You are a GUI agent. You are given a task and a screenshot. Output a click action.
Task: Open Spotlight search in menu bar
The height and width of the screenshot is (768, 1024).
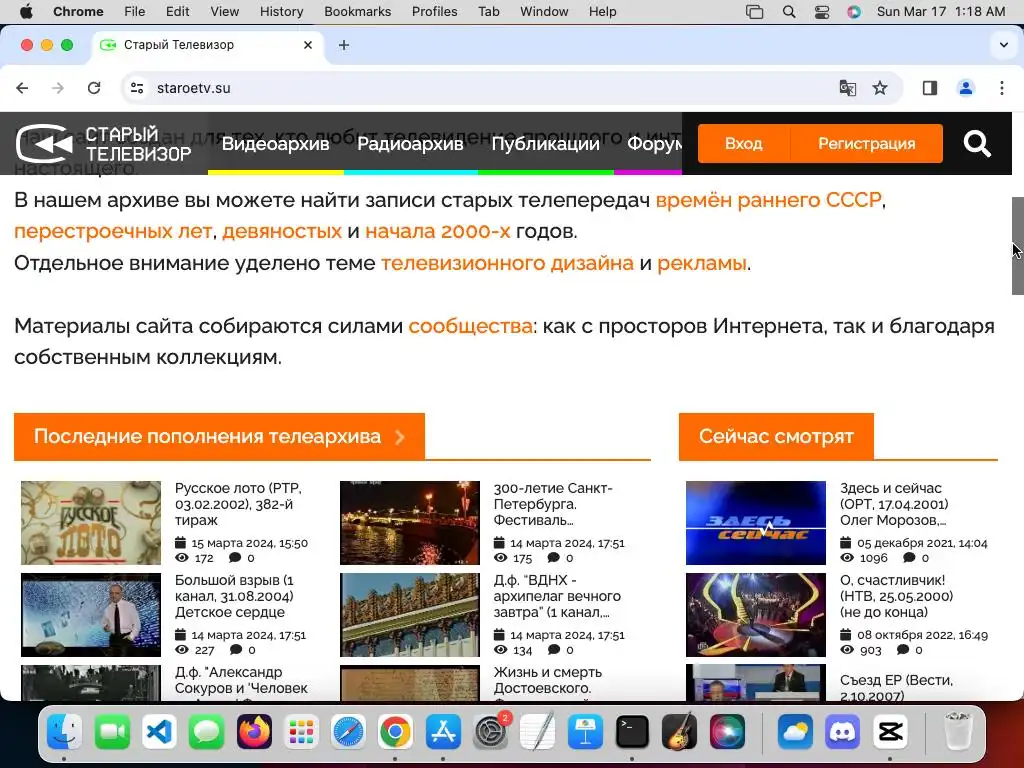coord(789,11)
